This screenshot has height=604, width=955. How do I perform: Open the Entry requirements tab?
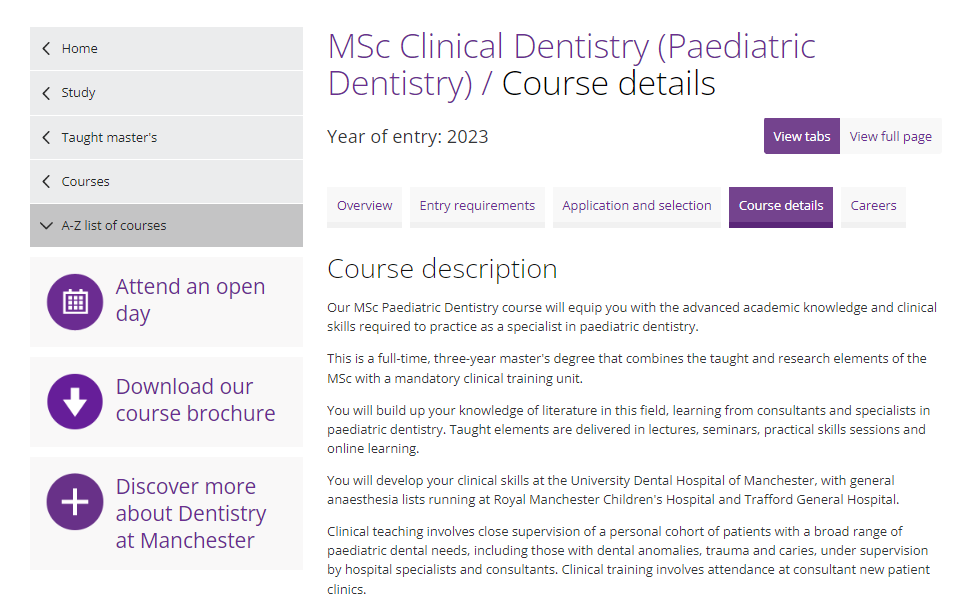point(477,206)
